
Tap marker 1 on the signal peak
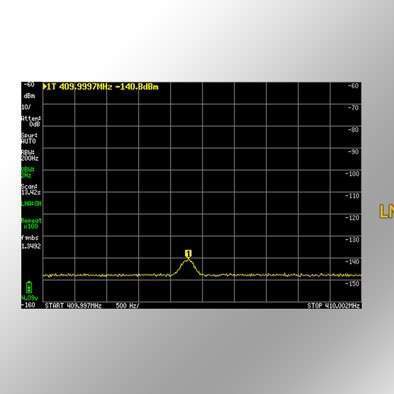[x=188, y=253]
